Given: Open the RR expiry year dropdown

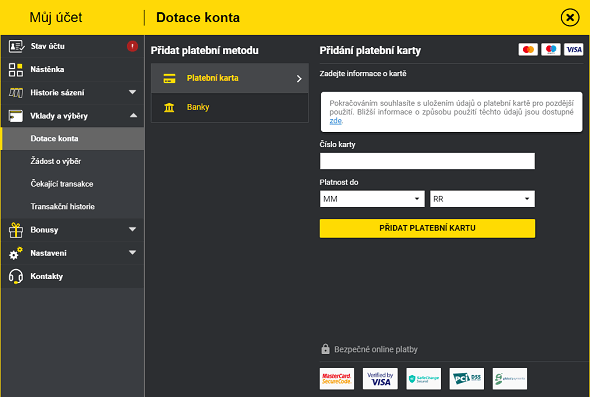Looking at the screenshot, I should click(482, 199).
